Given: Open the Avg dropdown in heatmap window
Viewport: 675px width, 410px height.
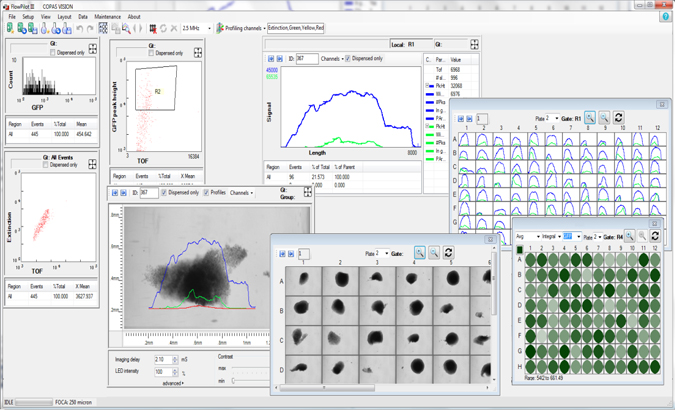Looking at the screenshot, I should 527,237.
